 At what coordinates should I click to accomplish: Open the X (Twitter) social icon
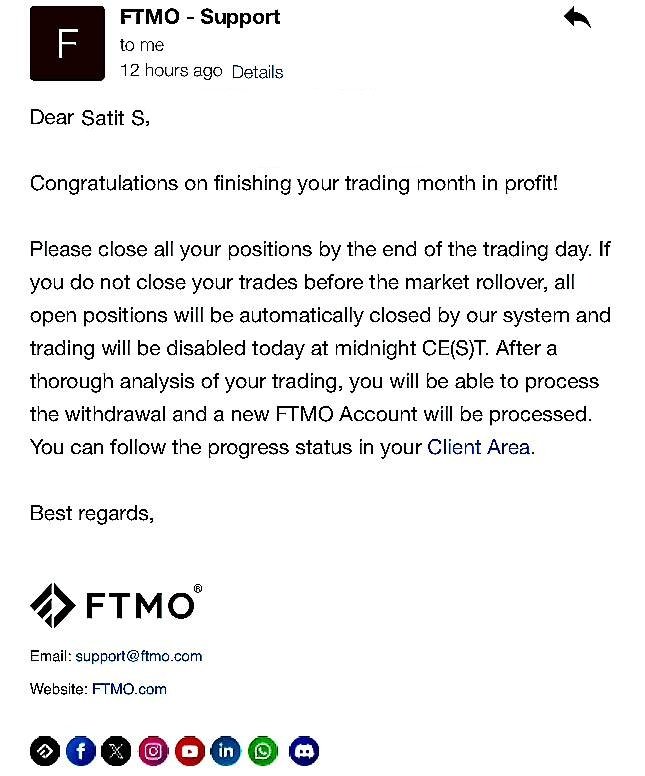pos(116,751)
